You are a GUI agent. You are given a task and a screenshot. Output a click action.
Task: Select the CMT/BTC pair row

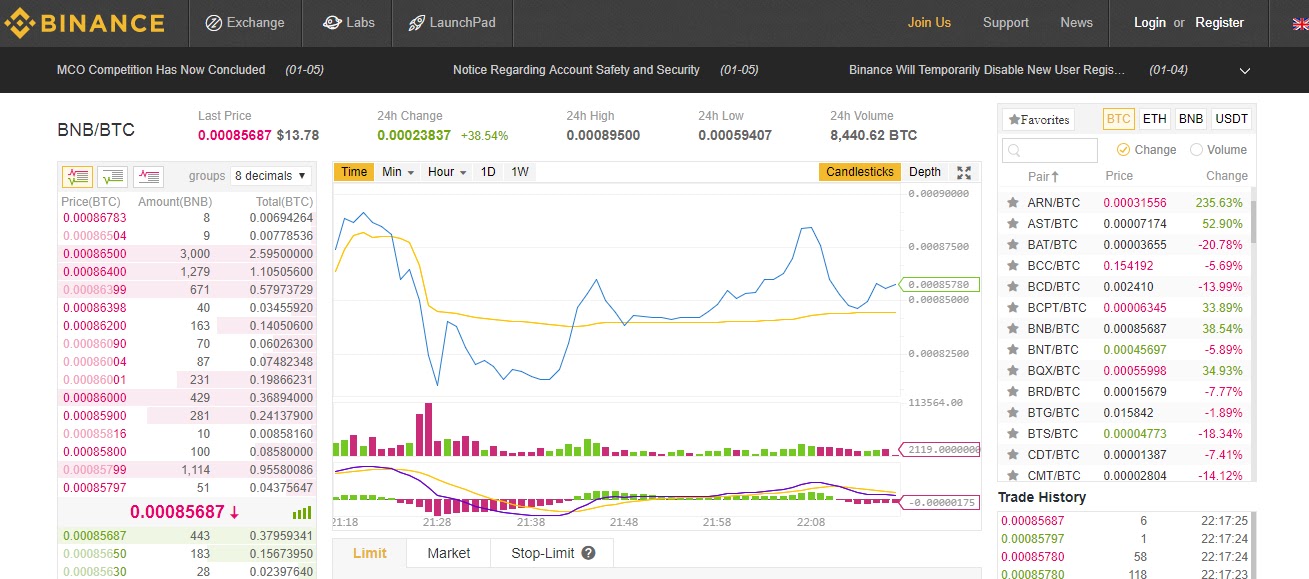point(1124,475)
